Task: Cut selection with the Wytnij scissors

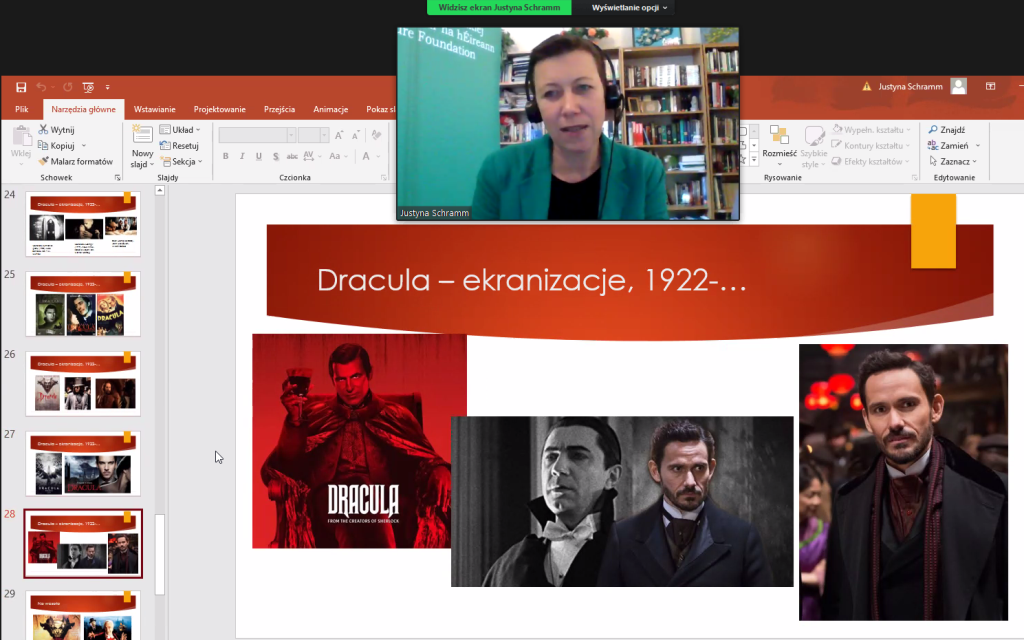Action: (56, 130)
